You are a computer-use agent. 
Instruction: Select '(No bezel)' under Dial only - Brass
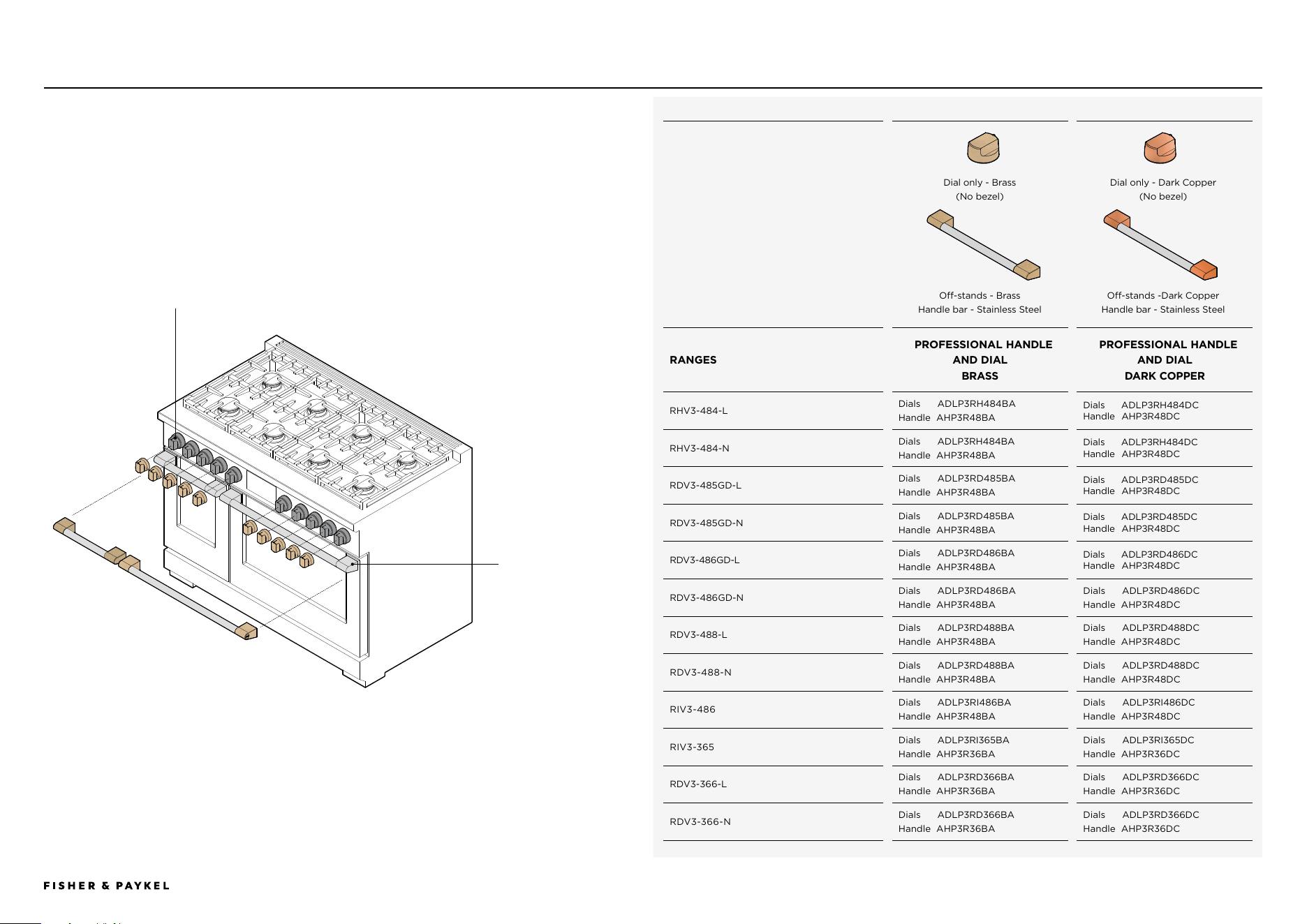980,196
